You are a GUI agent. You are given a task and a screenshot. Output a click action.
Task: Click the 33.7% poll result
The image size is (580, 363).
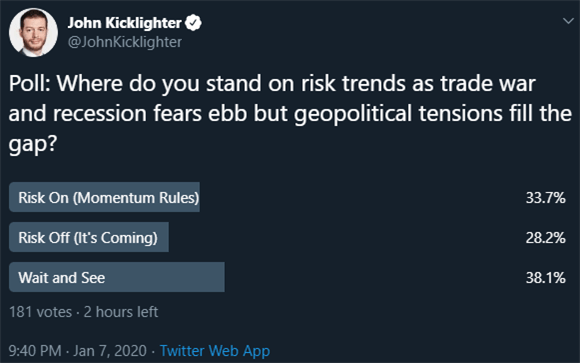tap(546, 198)
